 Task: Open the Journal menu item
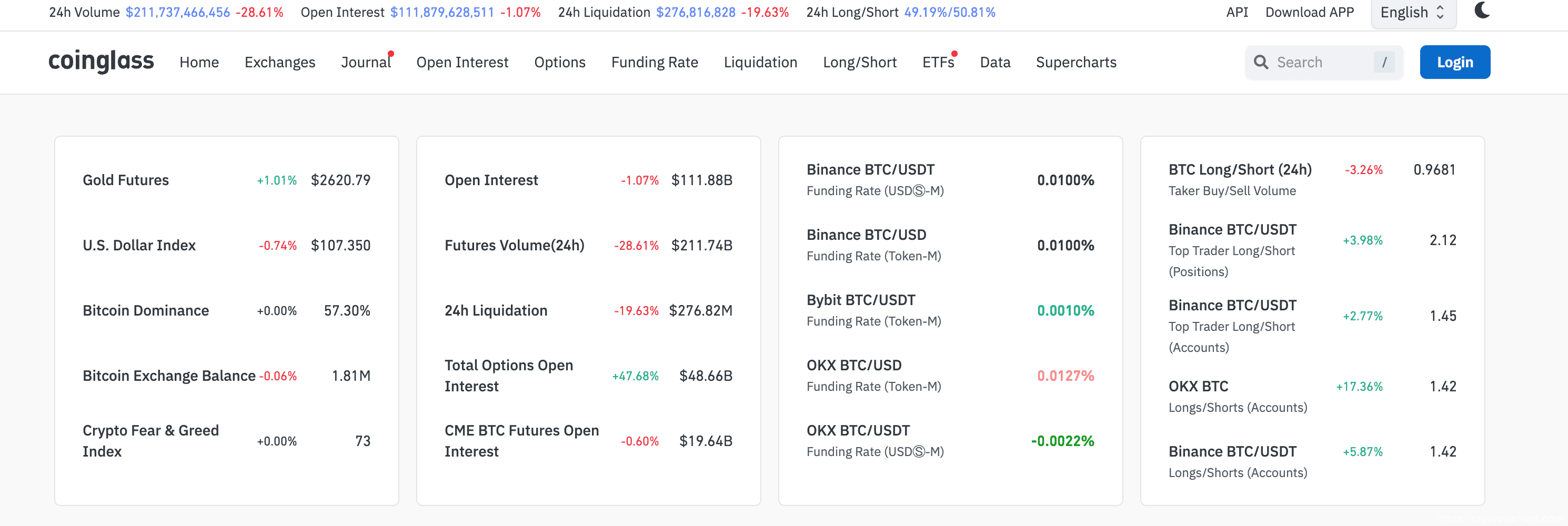365,62
